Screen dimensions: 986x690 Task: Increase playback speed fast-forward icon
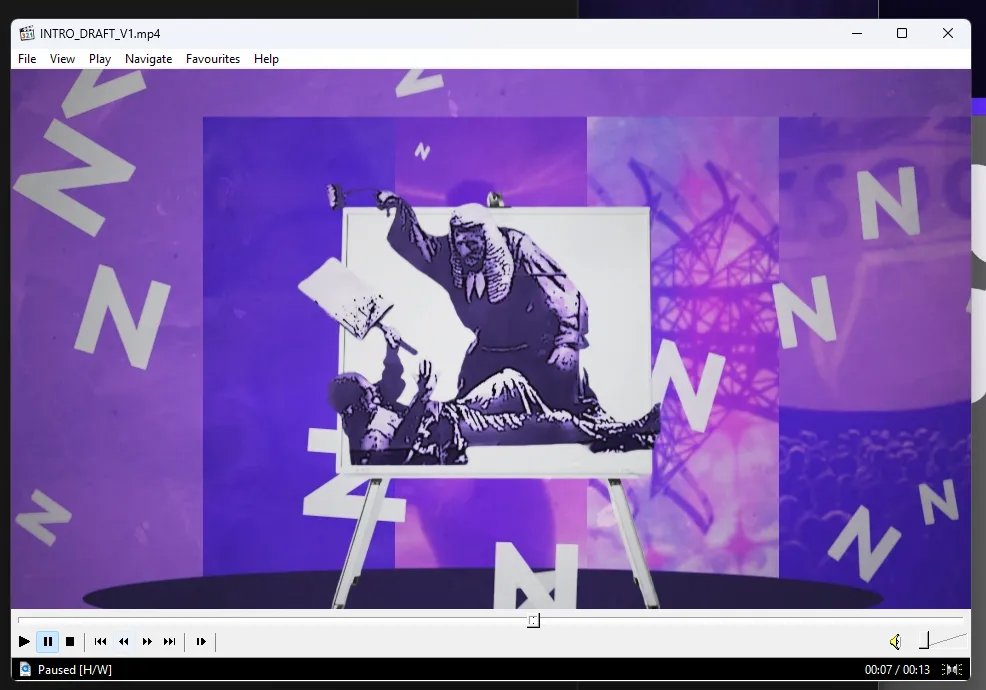pos(147,642)
